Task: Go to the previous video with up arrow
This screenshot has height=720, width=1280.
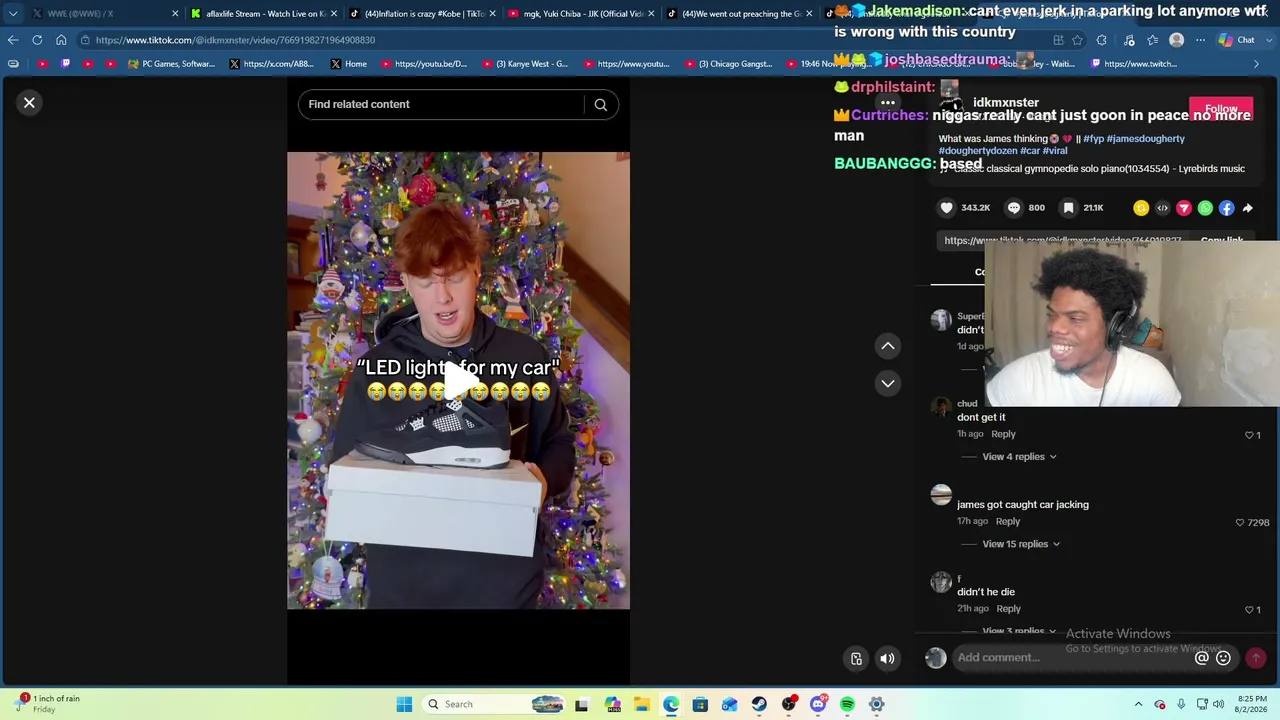Action: (887, 346)
